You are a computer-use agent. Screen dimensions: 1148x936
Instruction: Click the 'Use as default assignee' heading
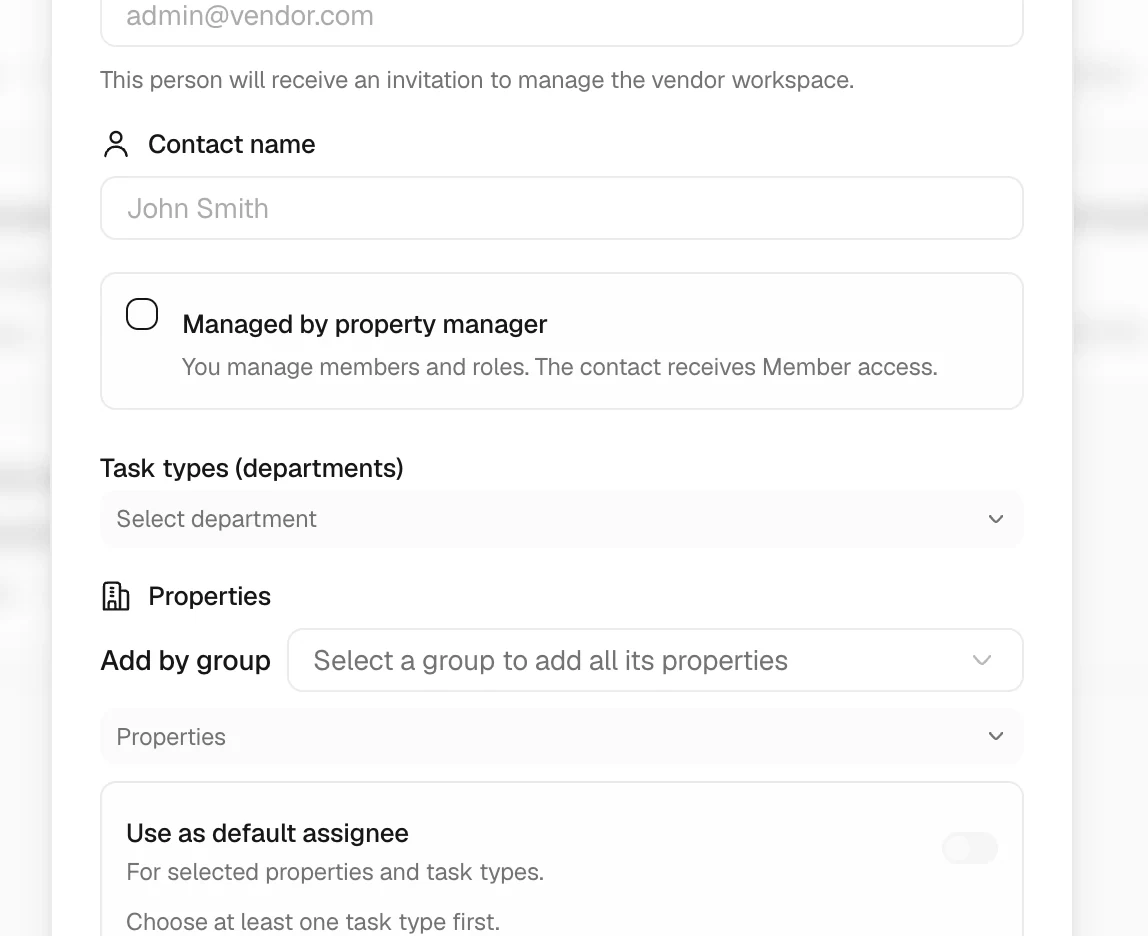click(x=267, y=833)
